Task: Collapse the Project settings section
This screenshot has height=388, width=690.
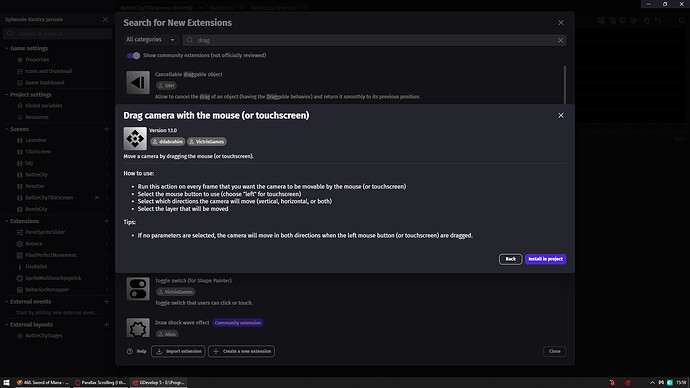Action: tap(7, 95)
